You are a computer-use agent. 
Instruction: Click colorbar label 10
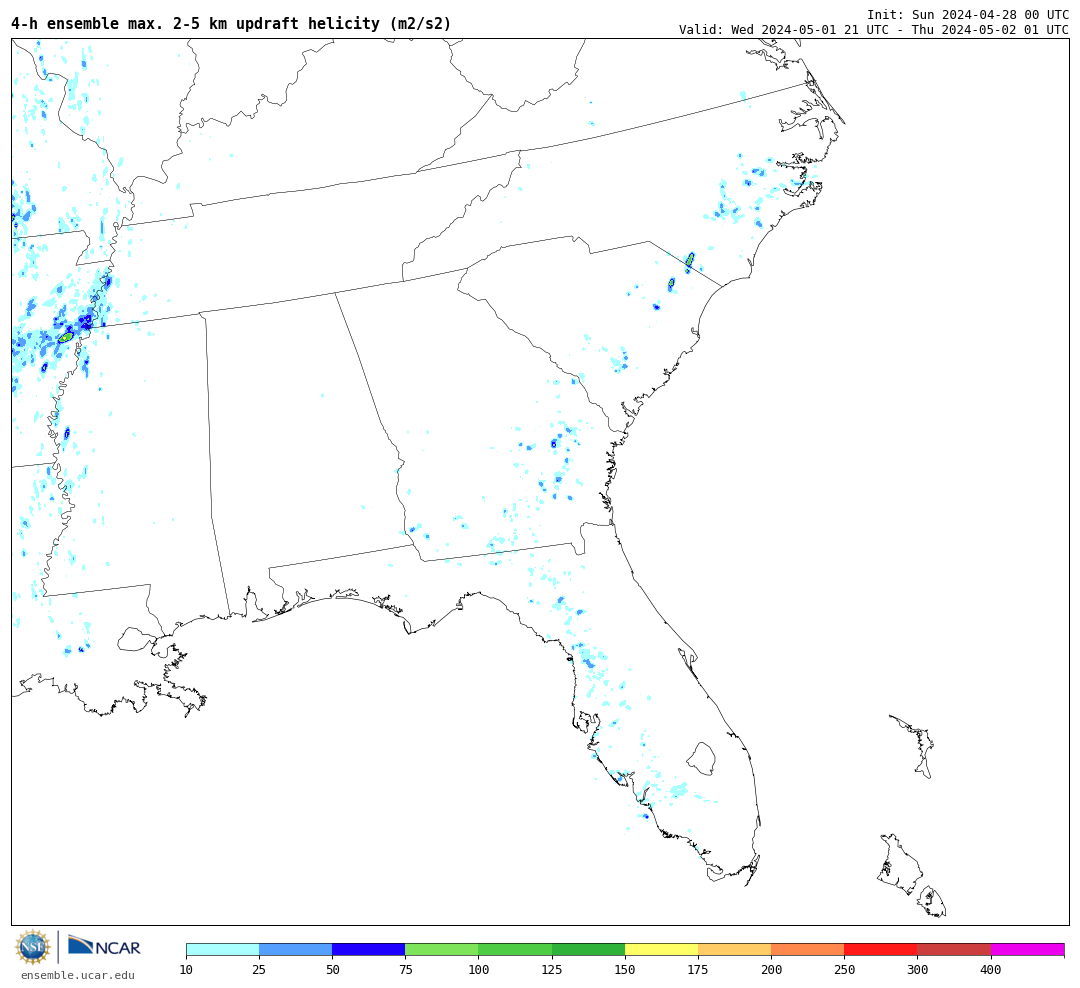[x=186, y=969]
